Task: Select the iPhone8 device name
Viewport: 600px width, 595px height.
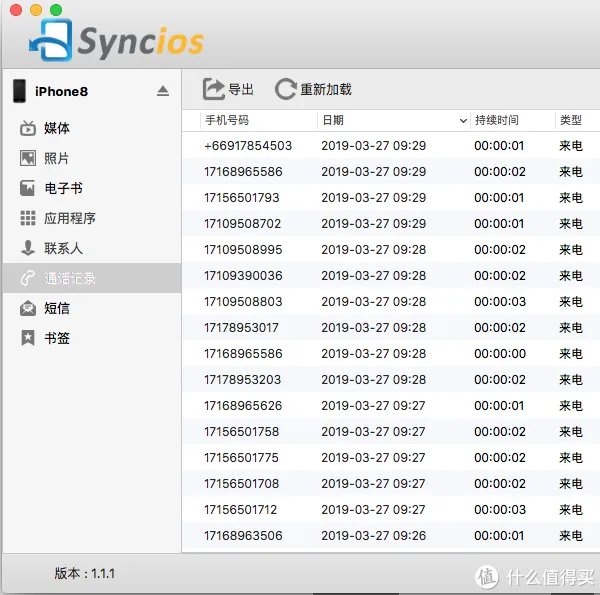Action: click(x=62, y=91)
